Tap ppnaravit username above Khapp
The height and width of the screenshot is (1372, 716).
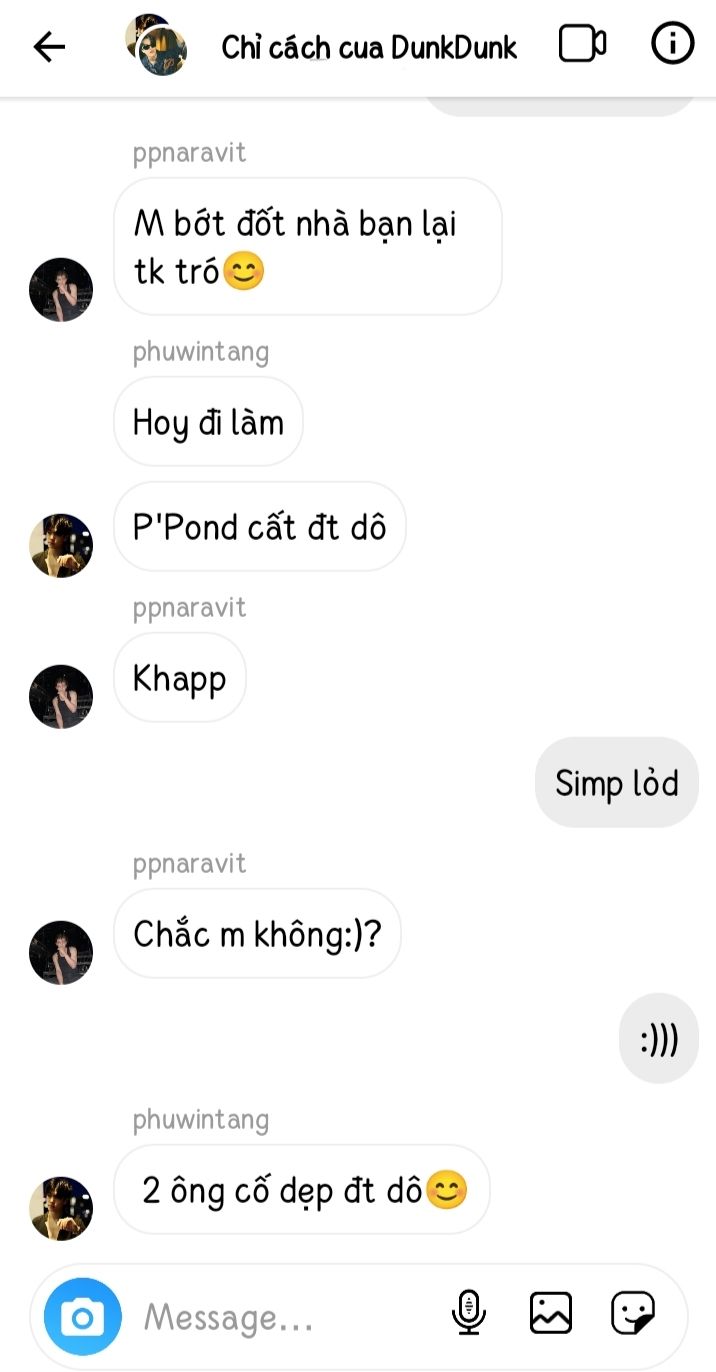tap(189, 608)
